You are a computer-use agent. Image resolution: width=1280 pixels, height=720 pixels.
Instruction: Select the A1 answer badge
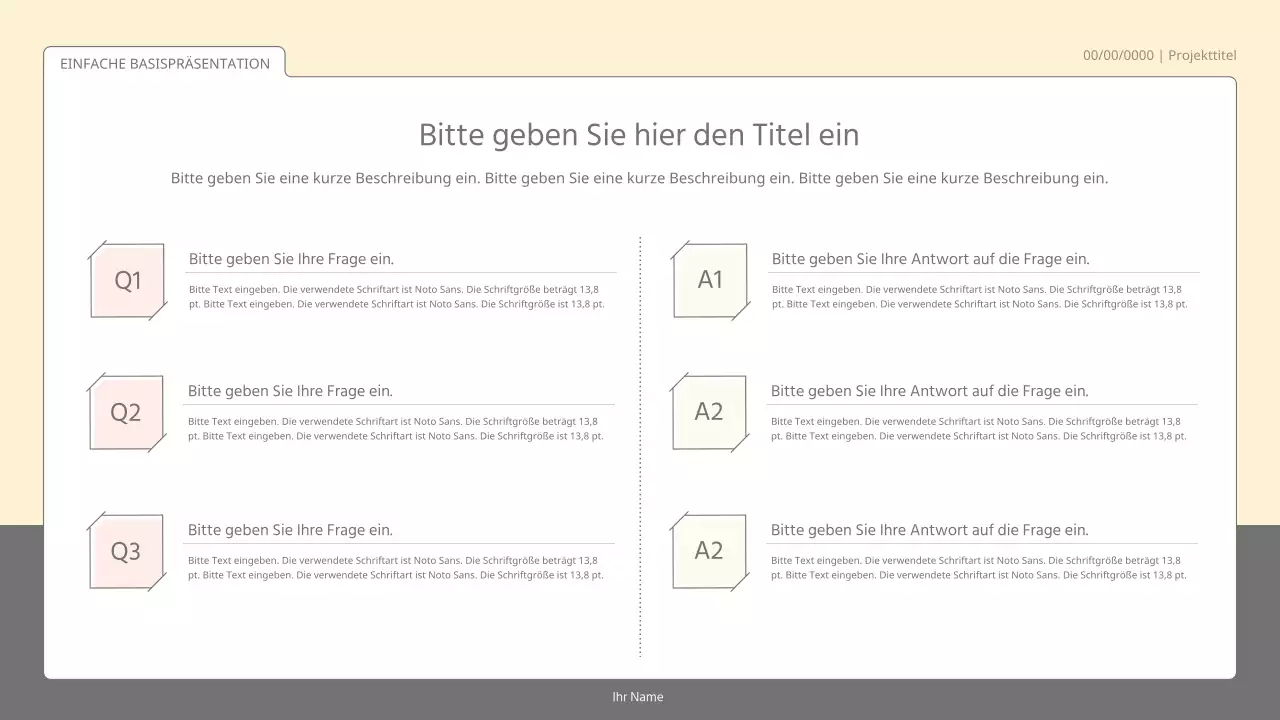710,281
